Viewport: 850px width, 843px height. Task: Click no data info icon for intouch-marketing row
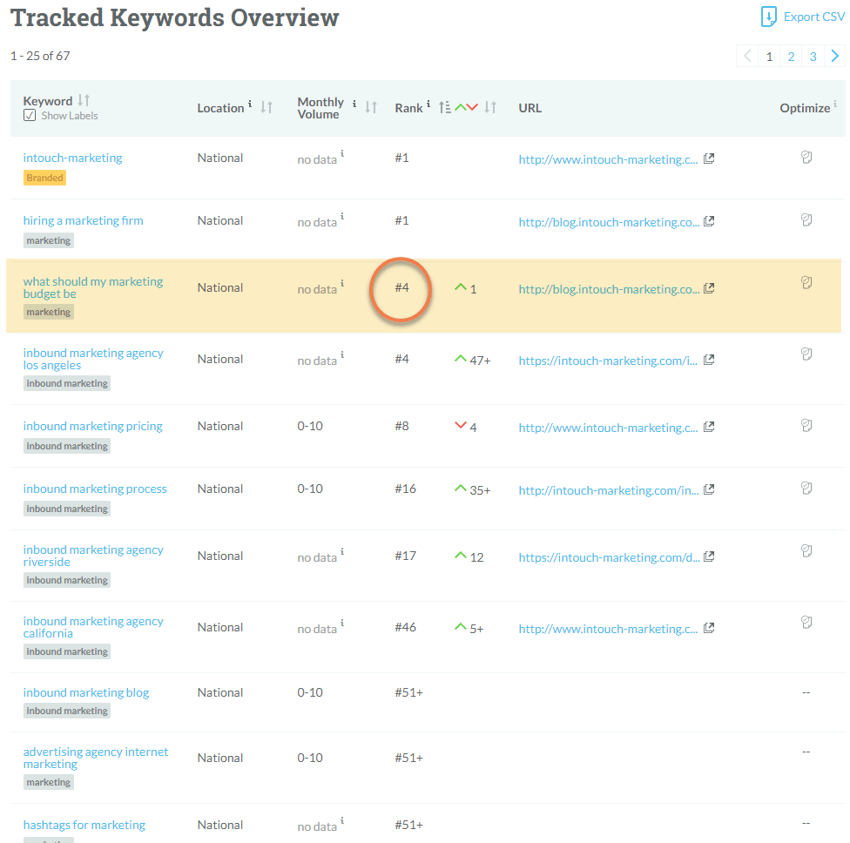[x=342, y=153]
